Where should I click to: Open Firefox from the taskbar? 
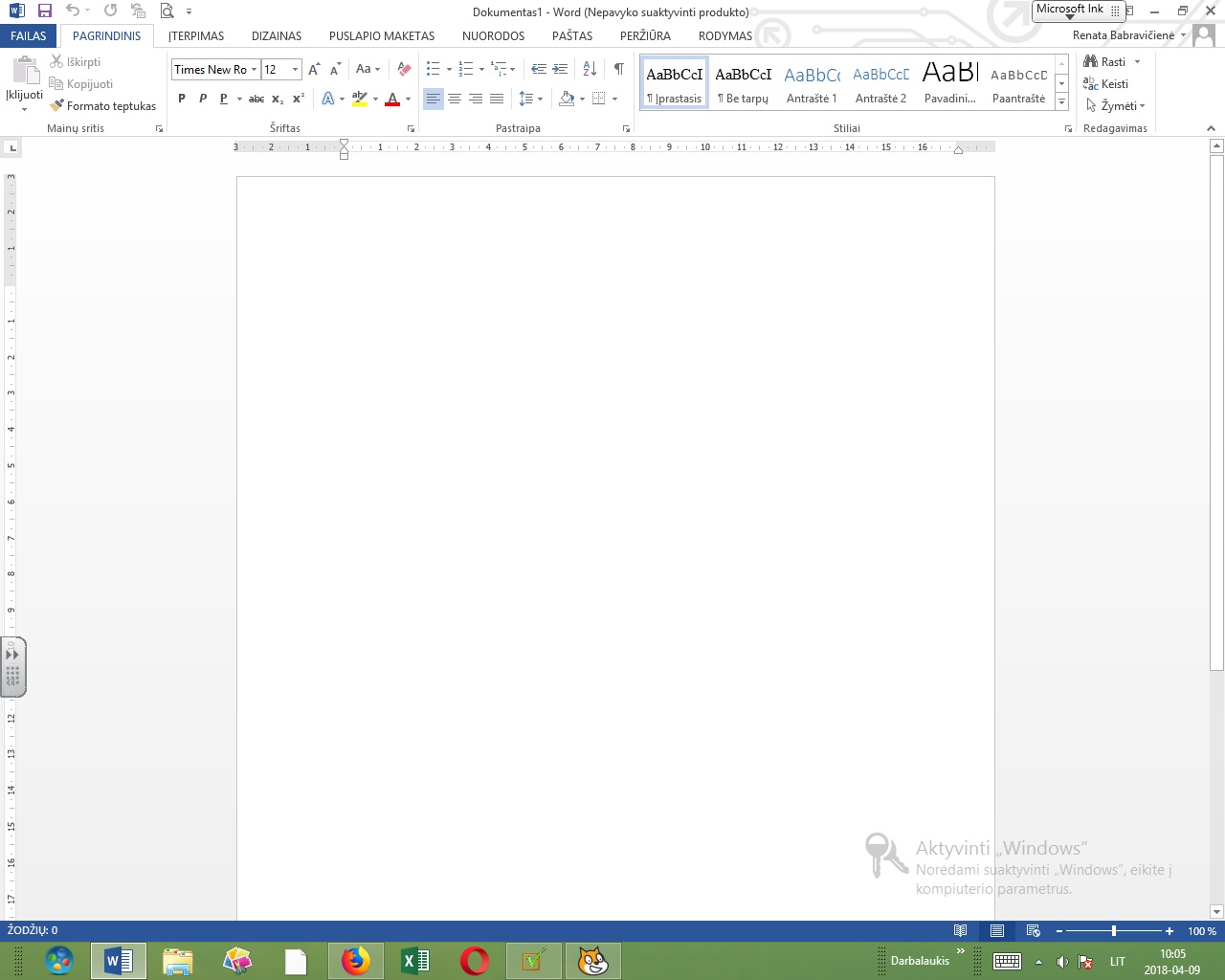pyautogui.click(x=355, y=961)
